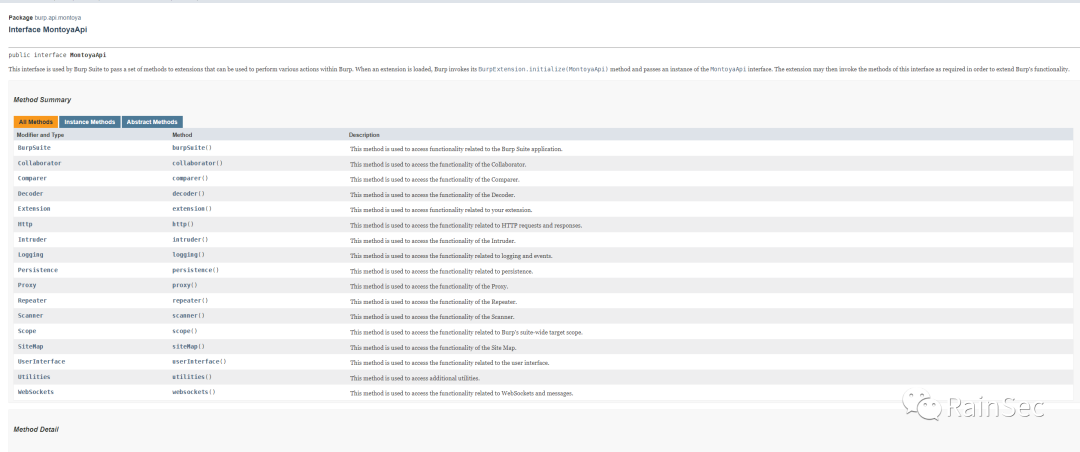Select the Site Map description text
The image size is (1080, 452).
pyautogui.click(x=433, y=348)
